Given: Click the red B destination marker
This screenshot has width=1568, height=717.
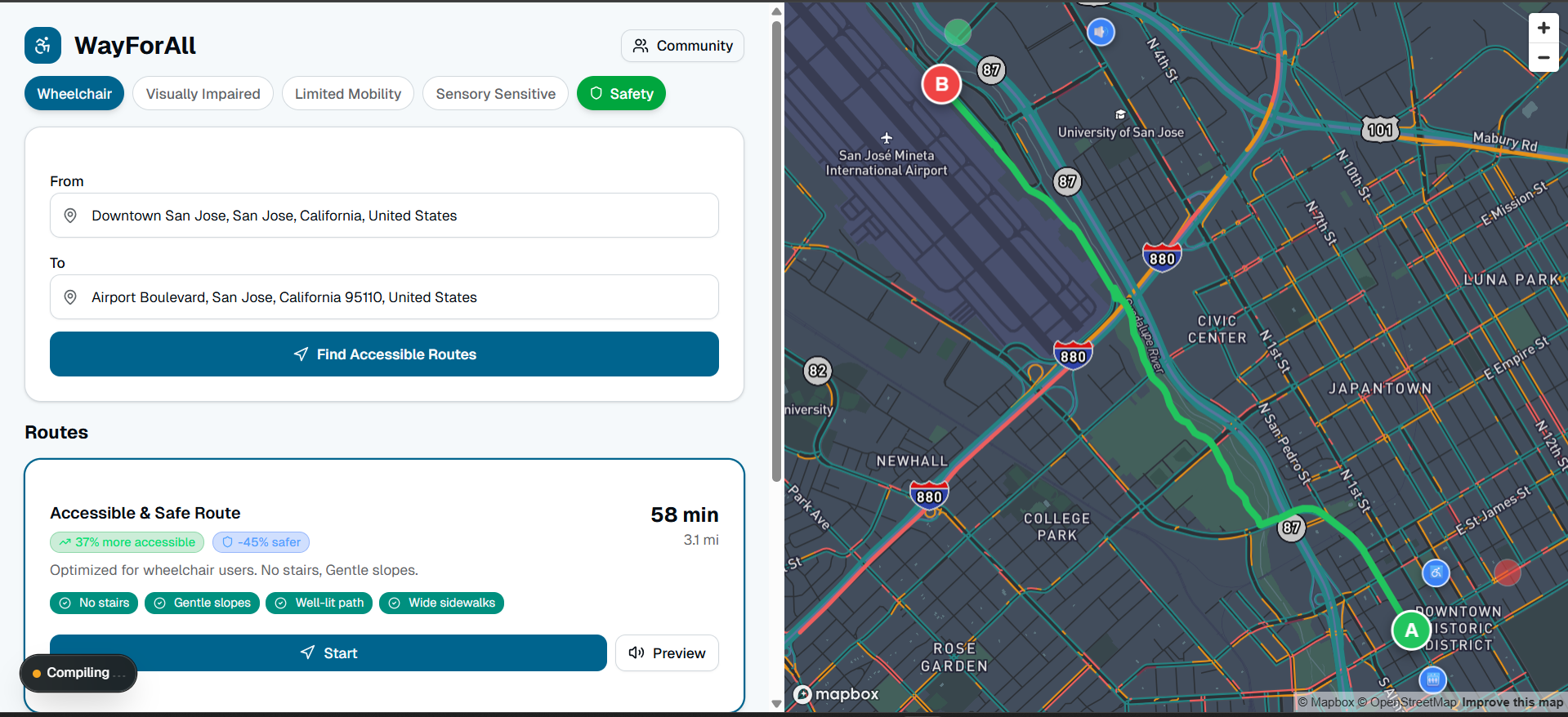Looking at the screenshot, I should (x=941, y=84).
